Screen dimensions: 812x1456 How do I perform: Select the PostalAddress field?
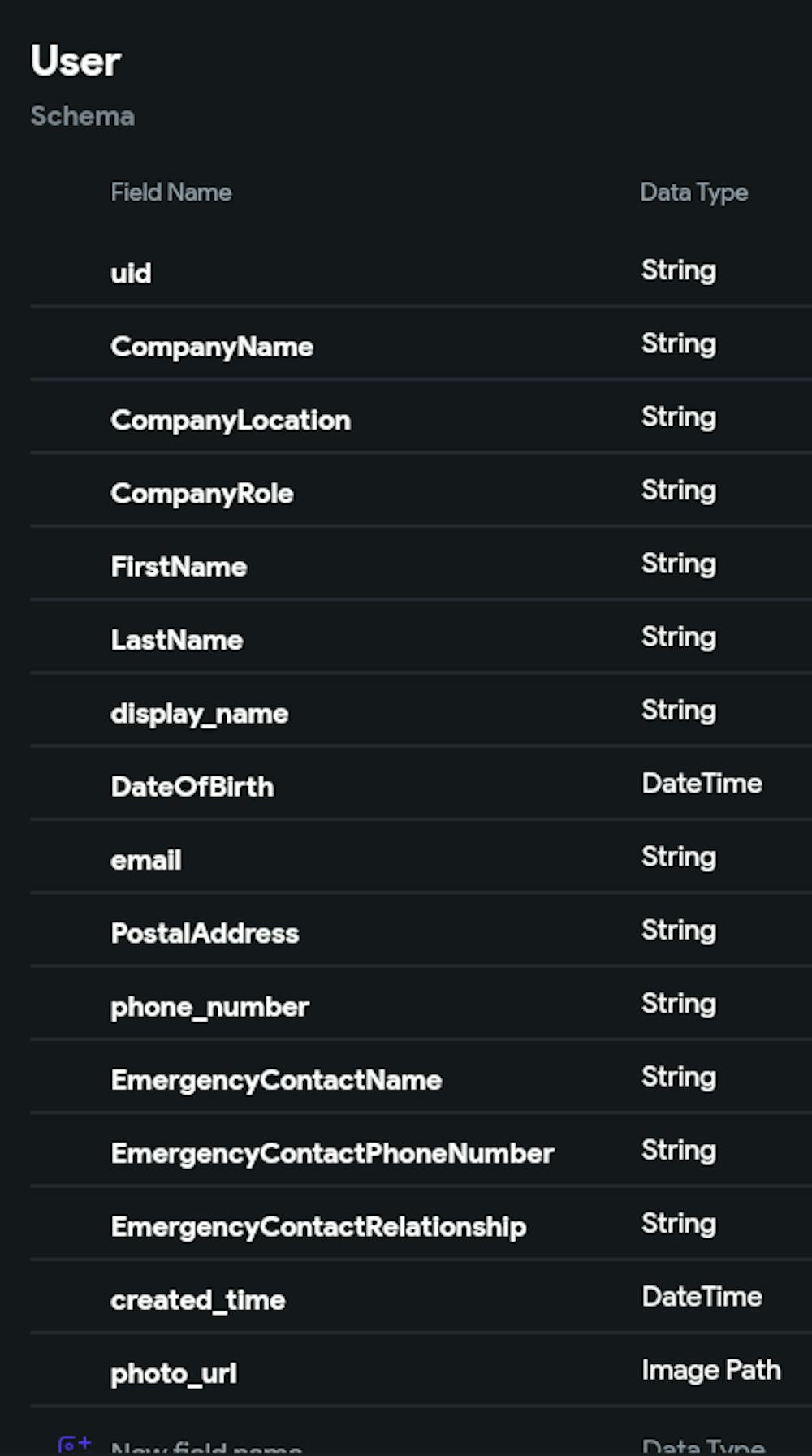coord(205,933)
